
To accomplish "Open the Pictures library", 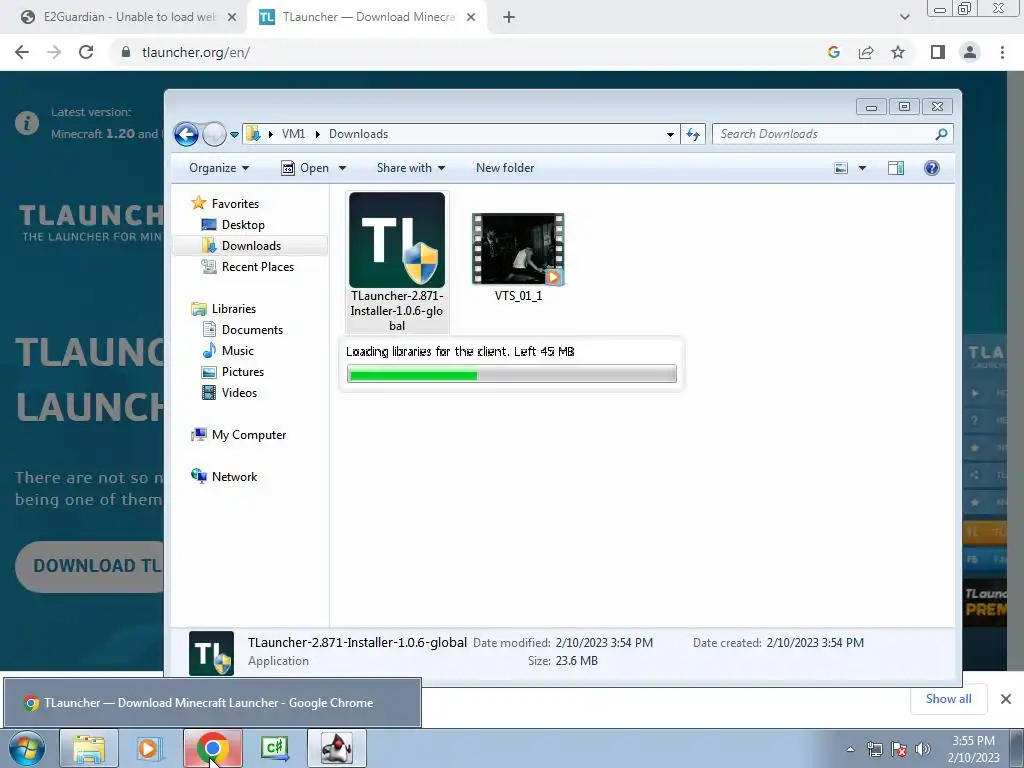I will pyautogui.click(x=233, y=372).
